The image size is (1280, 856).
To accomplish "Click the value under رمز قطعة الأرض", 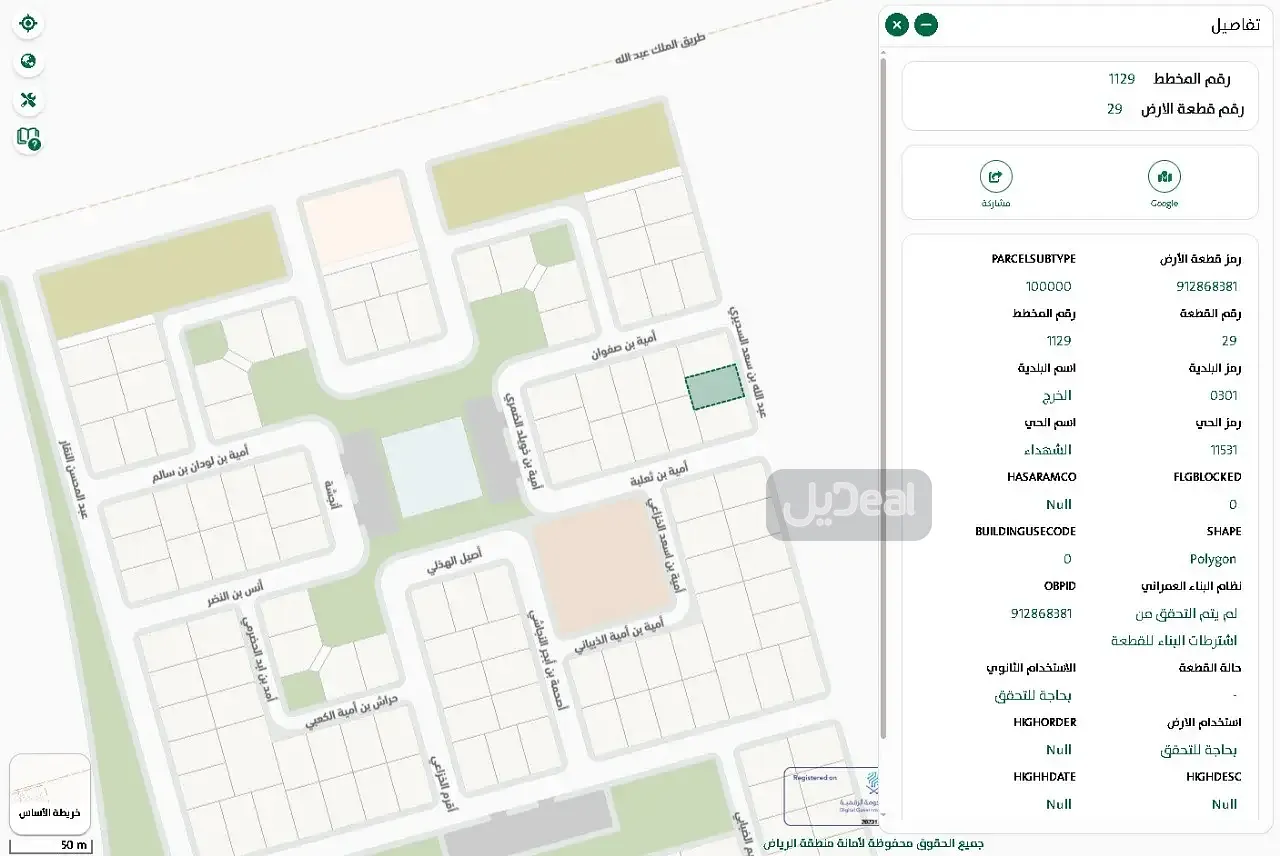I will (1207, 286).
